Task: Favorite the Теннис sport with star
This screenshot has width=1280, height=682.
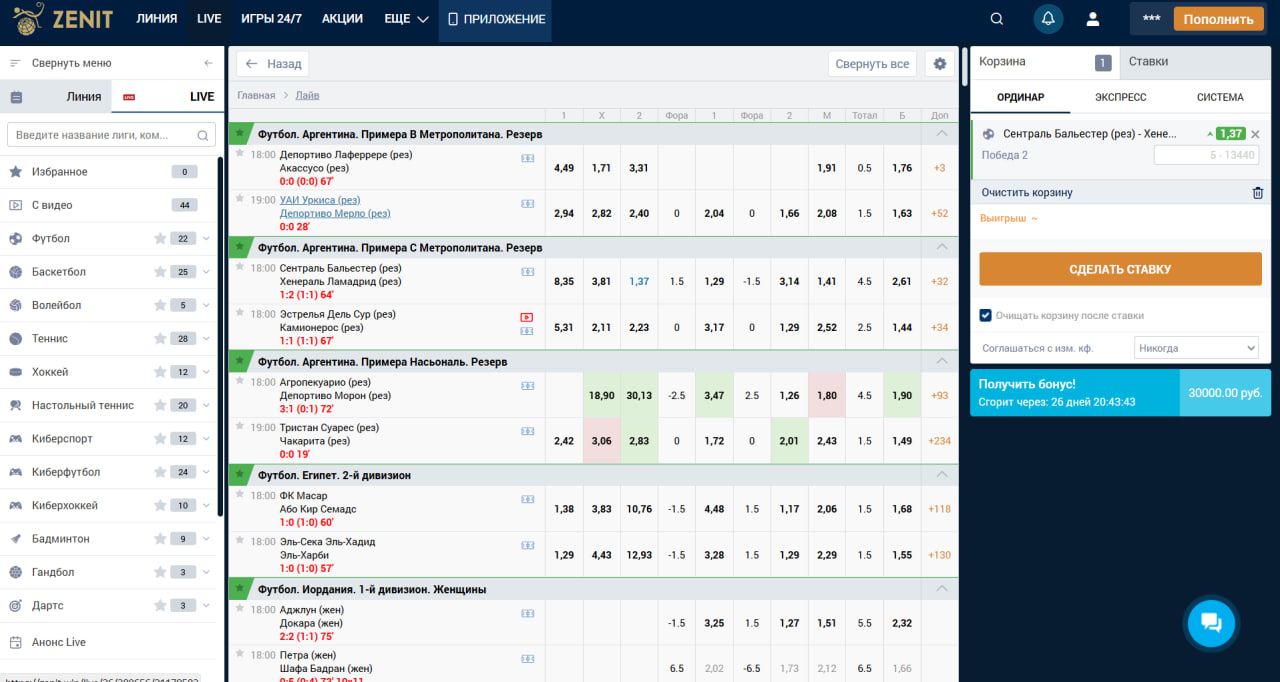Action: (160, 339)
